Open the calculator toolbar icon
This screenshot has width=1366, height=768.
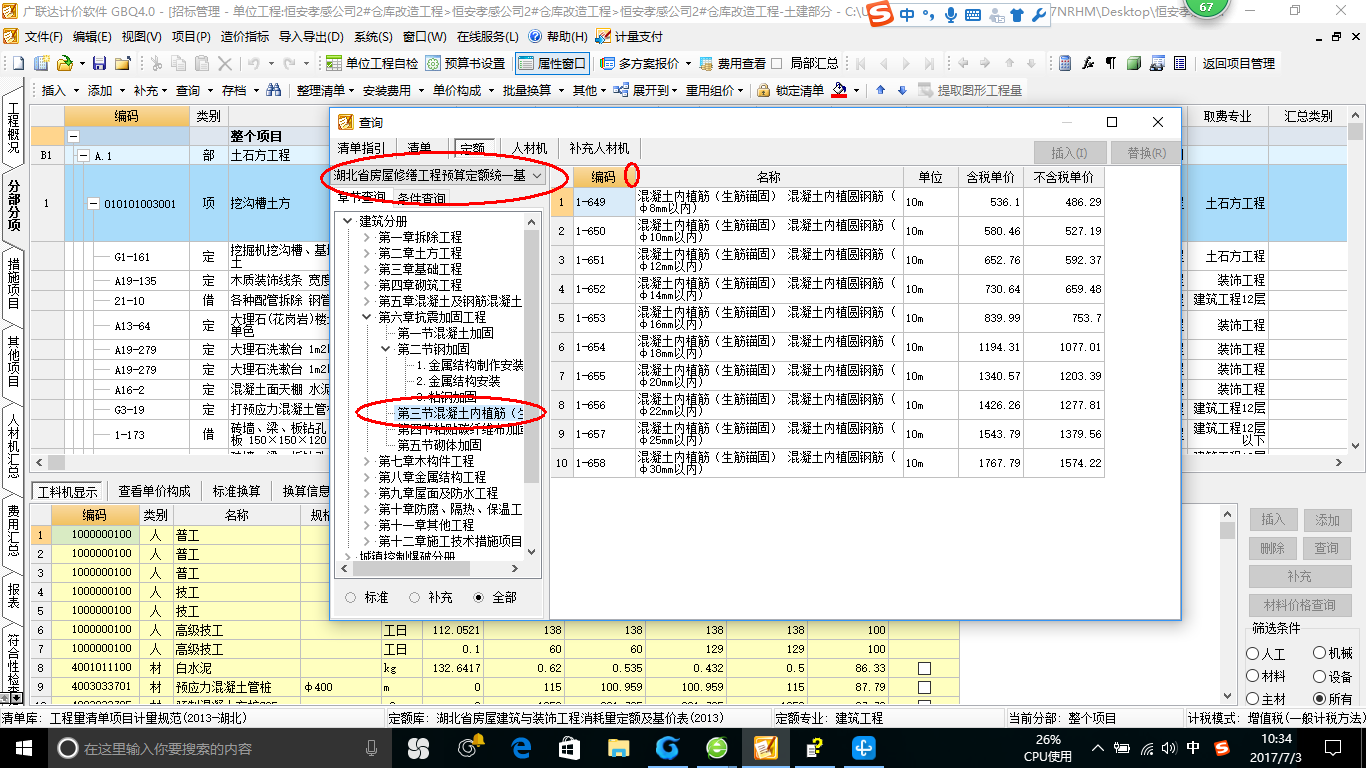(1065, 63)
